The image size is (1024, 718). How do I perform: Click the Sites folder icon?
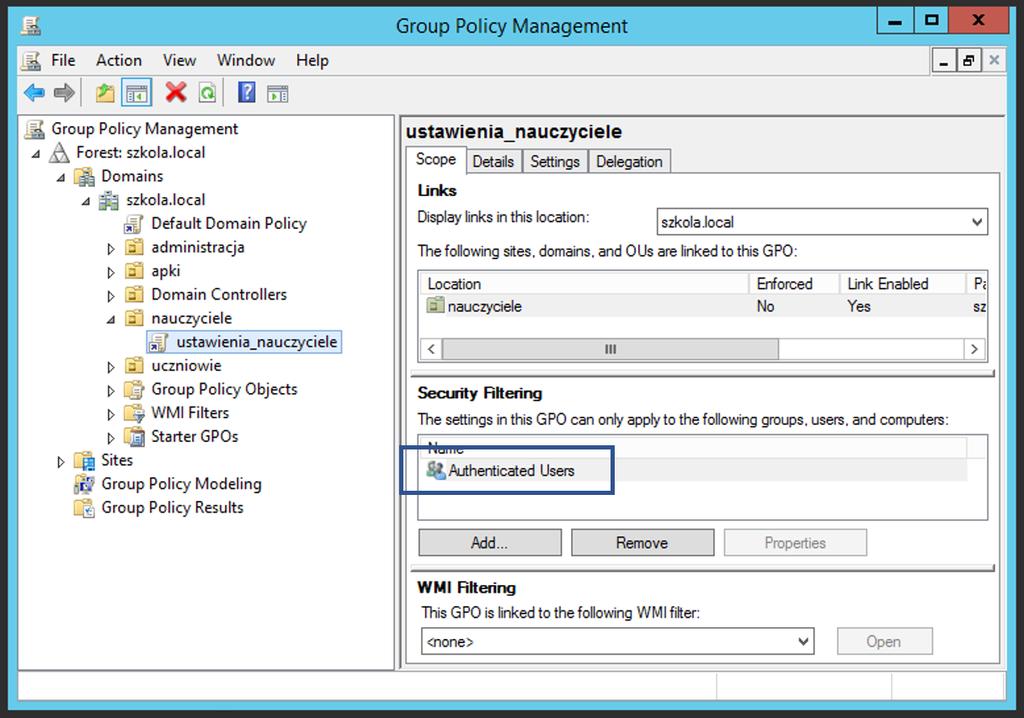(x=84, y=461)
